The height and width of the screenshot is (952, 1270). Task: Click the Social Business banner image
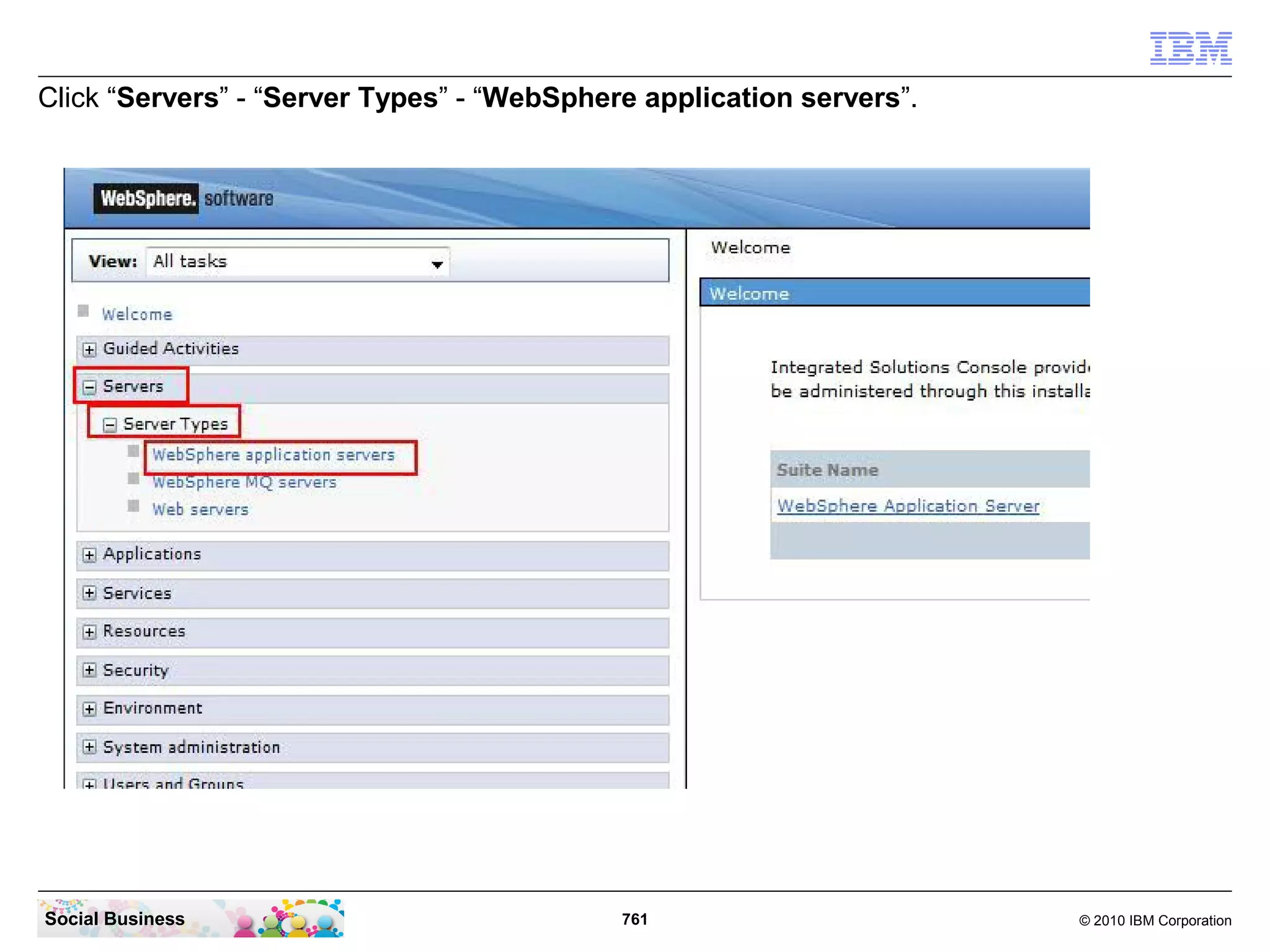point(191,918)
